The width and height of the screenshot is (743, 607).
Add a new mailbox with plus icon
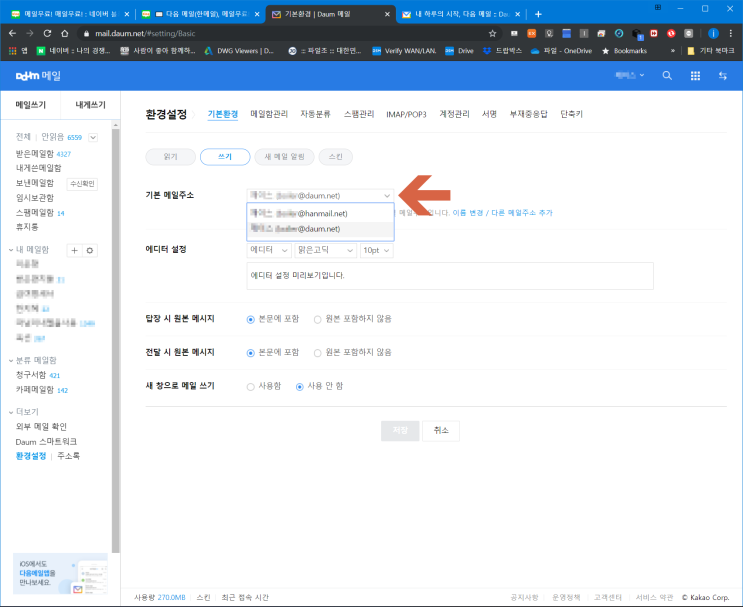point(74,250)
